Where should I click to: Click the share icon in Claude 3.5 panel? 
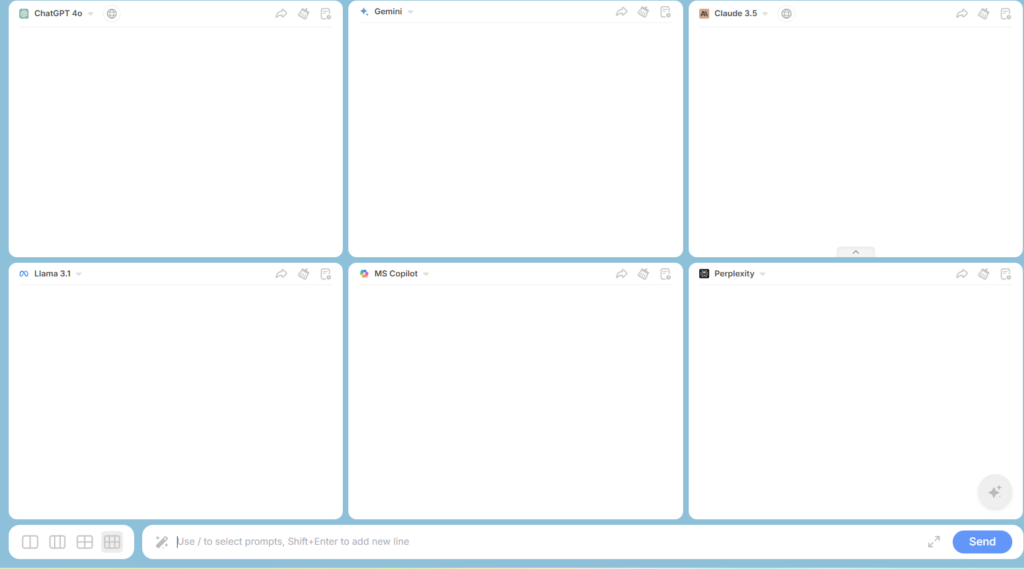[x=962, y=14]
